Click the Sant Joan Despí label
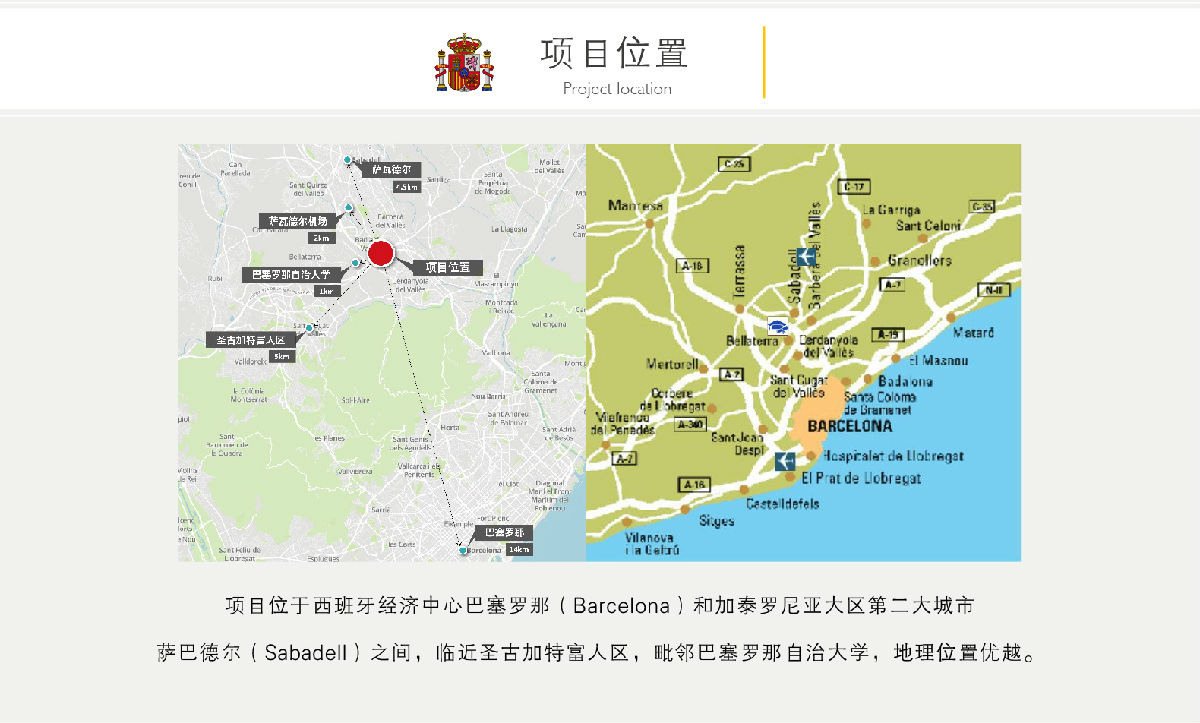Screen dimensions: 1200x723 point(738,443)
